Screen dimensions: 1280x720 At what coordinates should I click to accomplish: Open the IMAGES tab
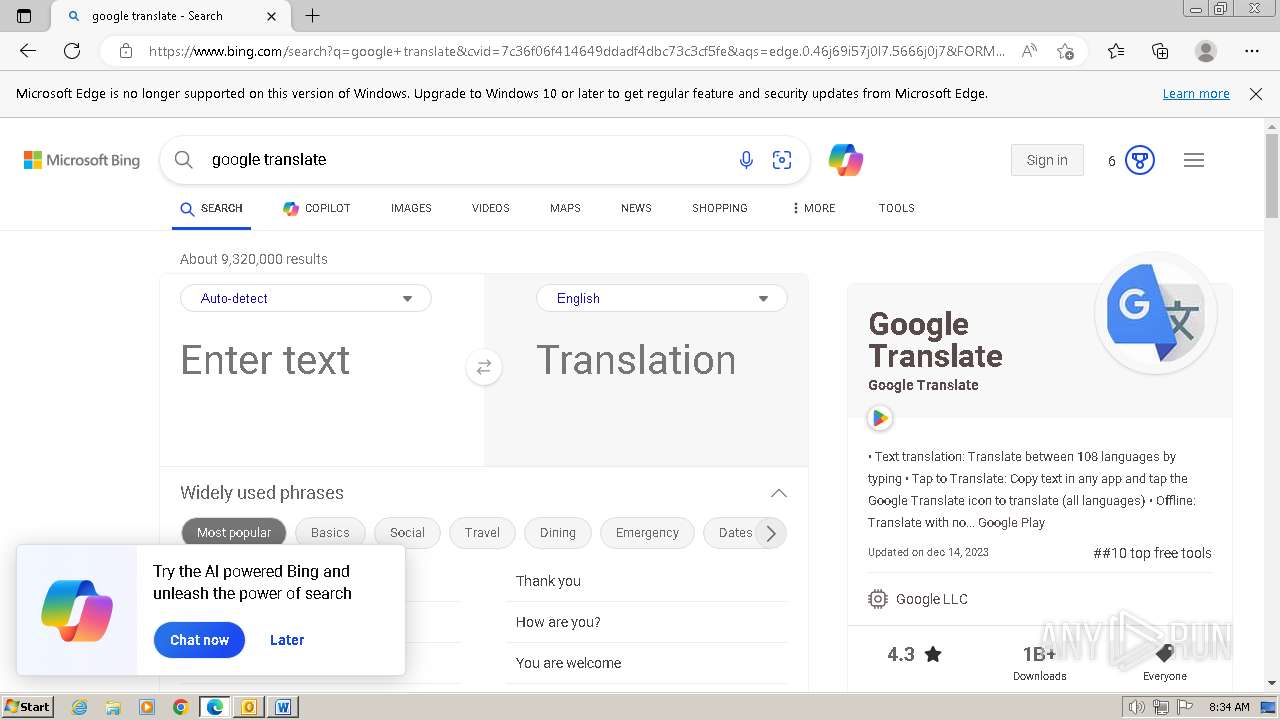tap(411, 208)
